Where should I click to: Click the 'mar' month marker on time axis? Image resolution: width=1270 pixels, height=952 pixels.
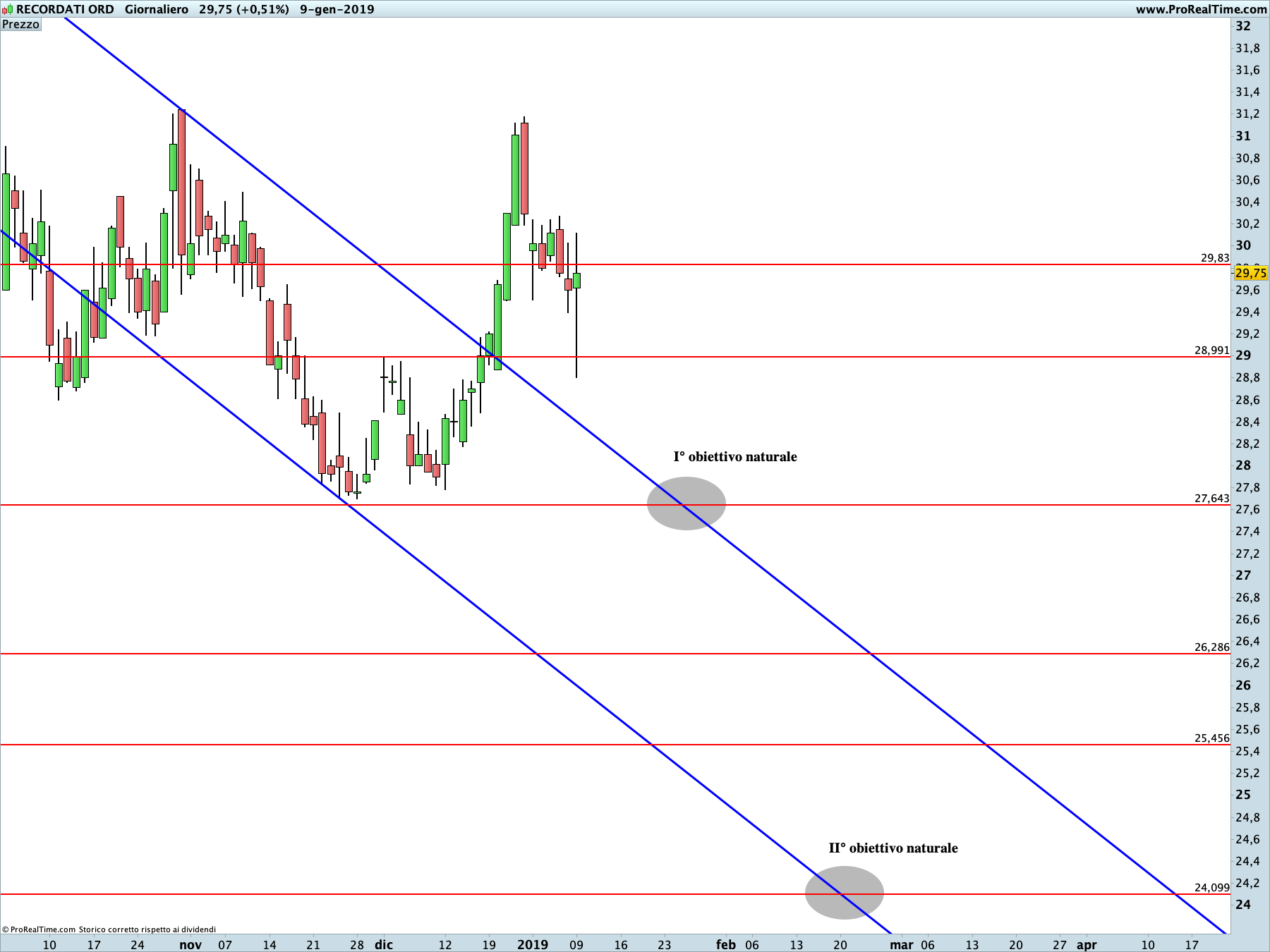click(x=902, y=944)
